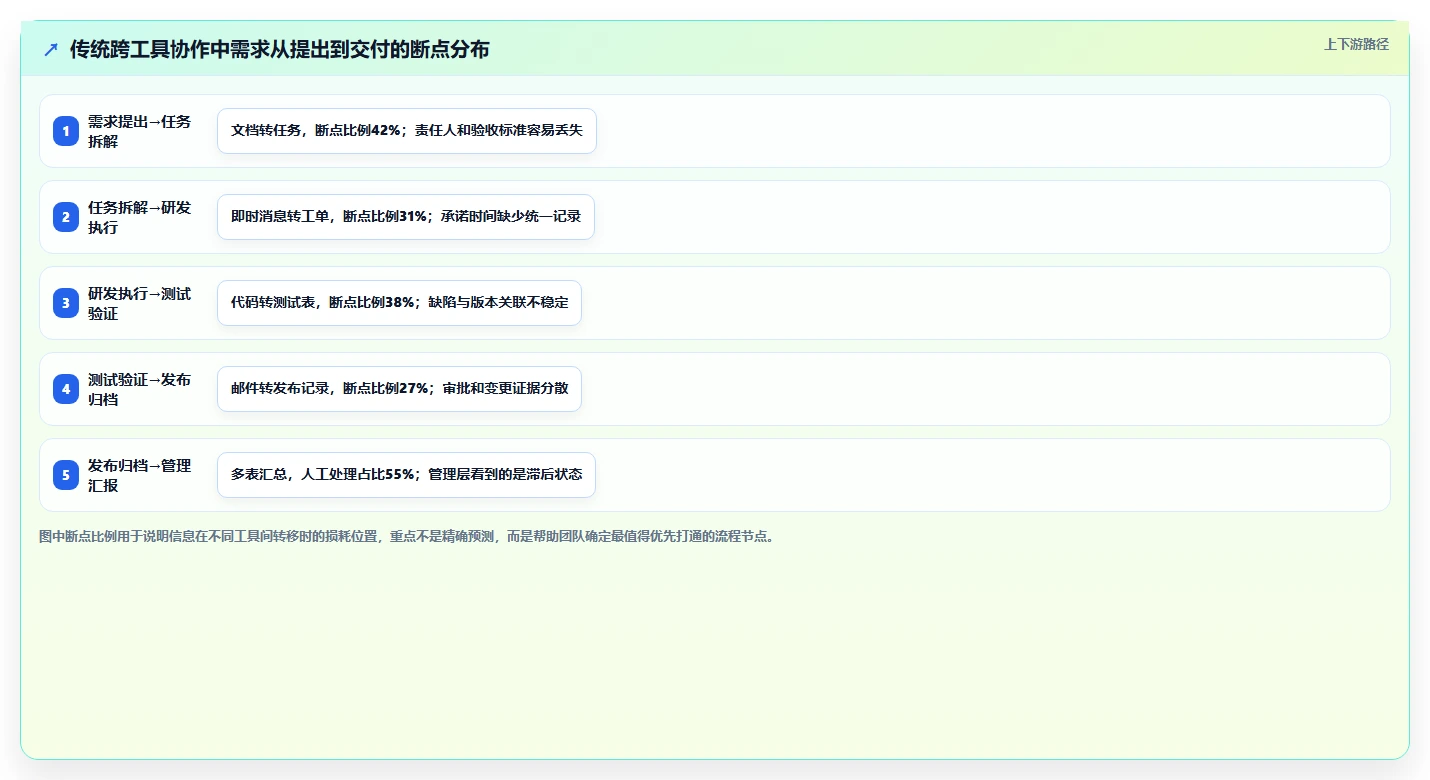Click the 需求提出→任务拆解 step label
Image resolution: width=1430 pixels, height=780 pixels.
point(139,131)
